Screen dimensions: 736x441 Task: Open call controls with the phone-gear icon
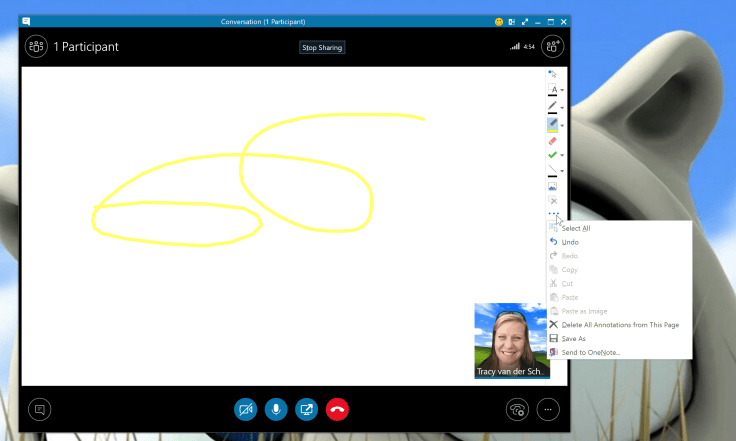pyautogui.click(x=516, y=409)
